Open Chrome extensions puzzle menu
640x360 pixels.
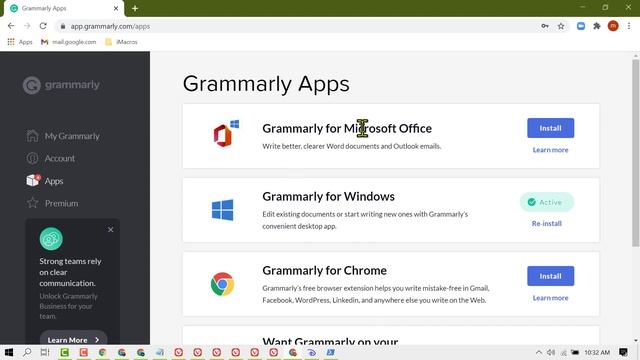point(597,26)
